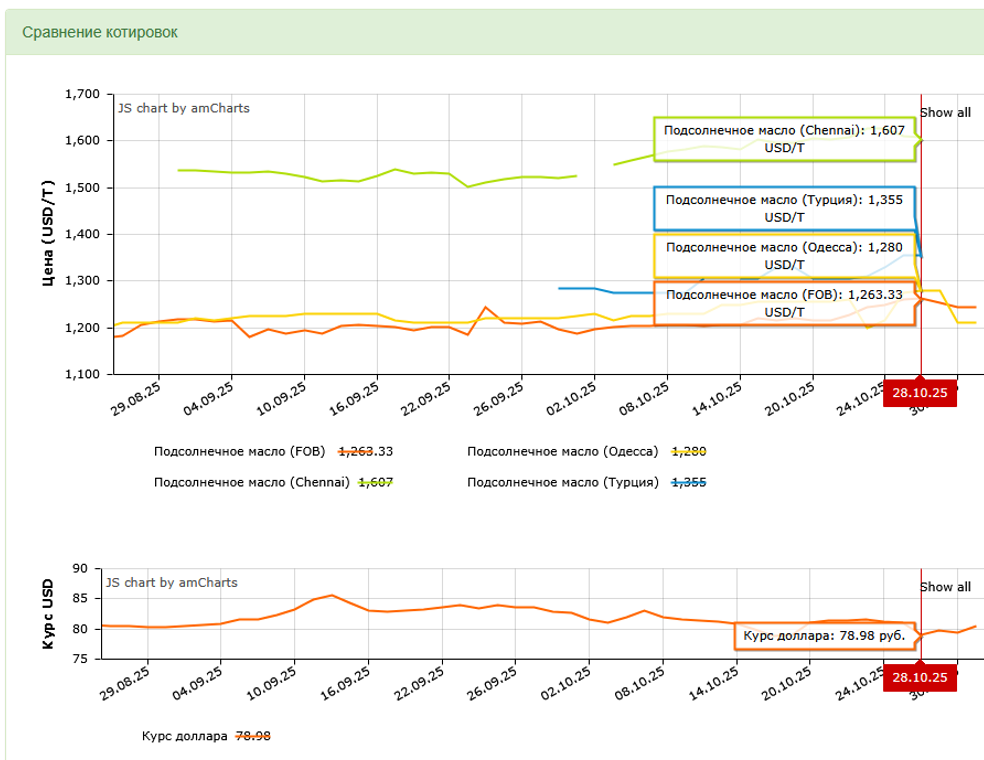Click Show all in the price chart
984x760 pixels.
click(945, 112)
